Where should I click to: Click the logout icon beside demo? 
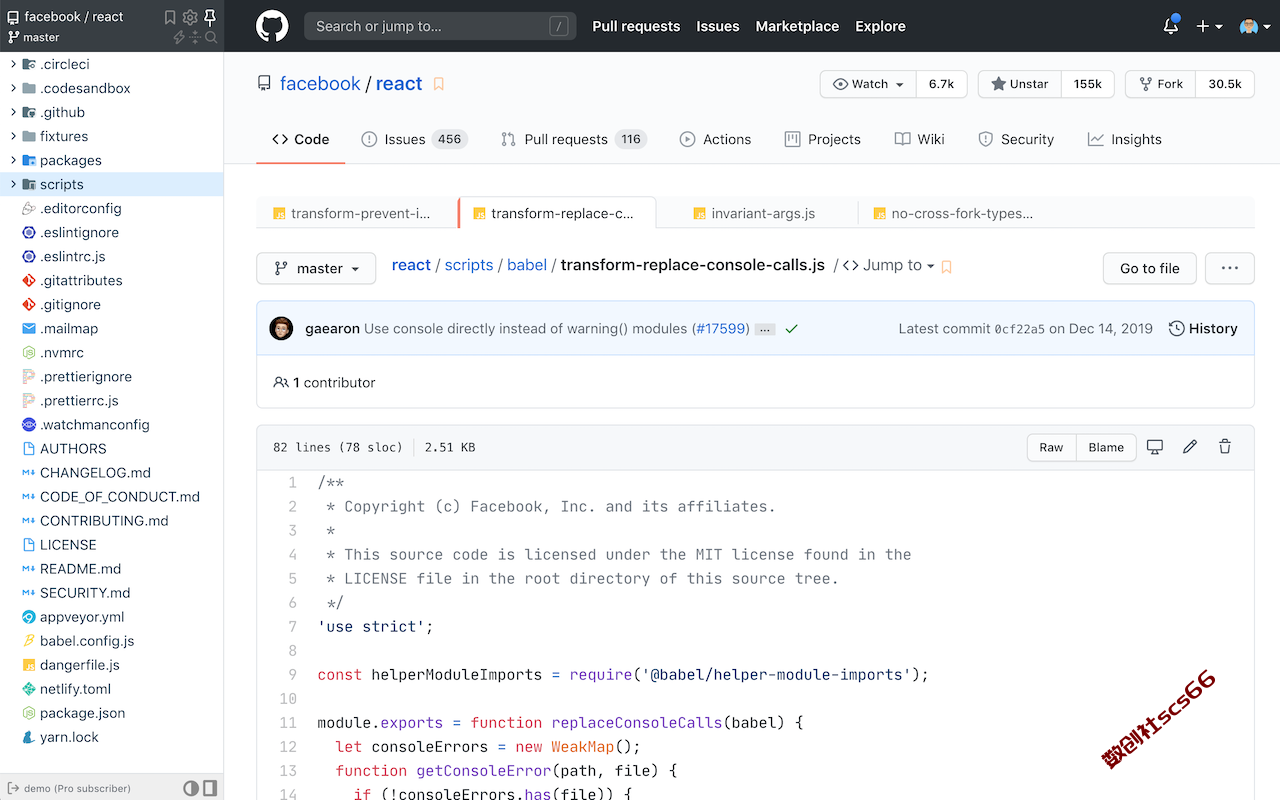13,788
